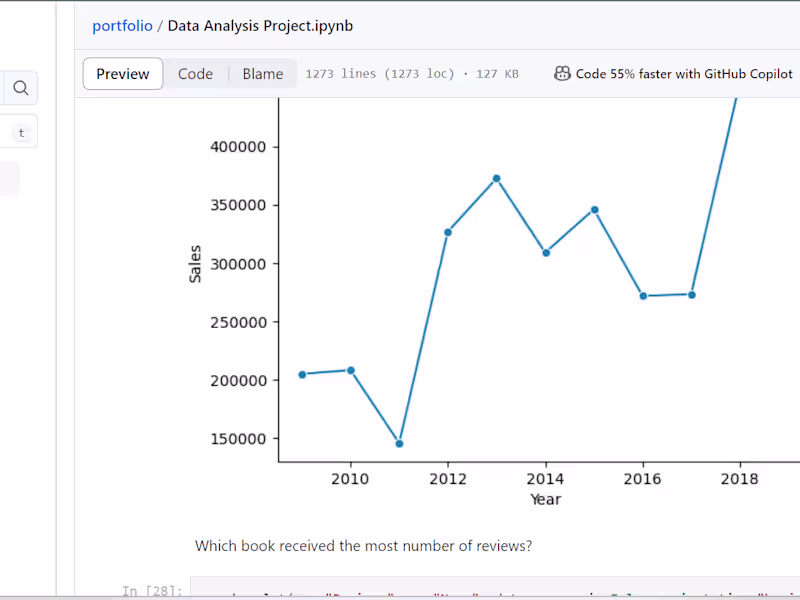The width and height of the screenshot is (800, 600).
Task: Click the search magnifier icon in sidebar
Action: coord(20,88)
